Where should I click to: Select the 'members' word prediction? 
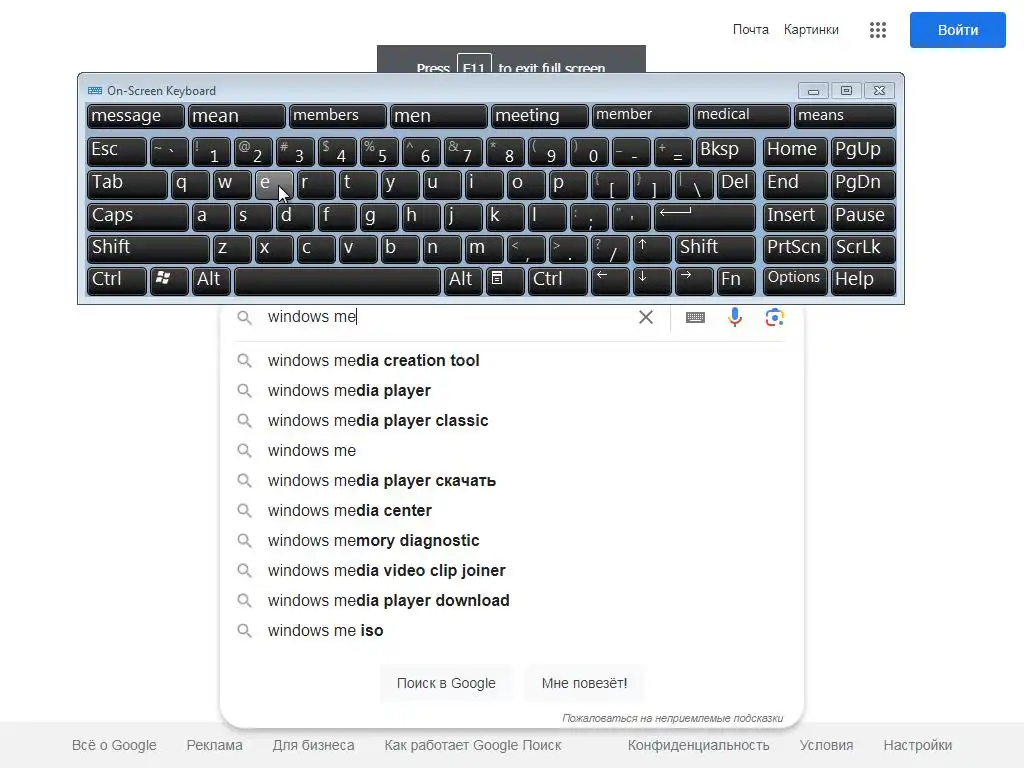337,116
